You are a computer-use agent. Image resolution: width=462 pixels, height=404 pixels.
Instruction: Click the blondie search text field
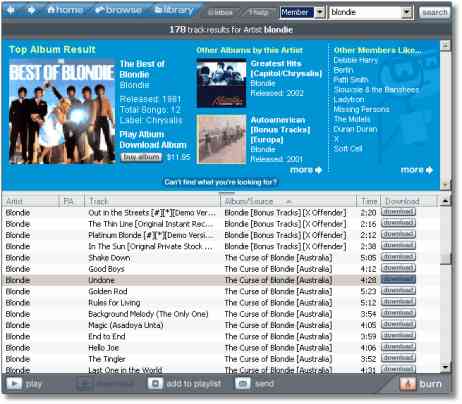365,12
